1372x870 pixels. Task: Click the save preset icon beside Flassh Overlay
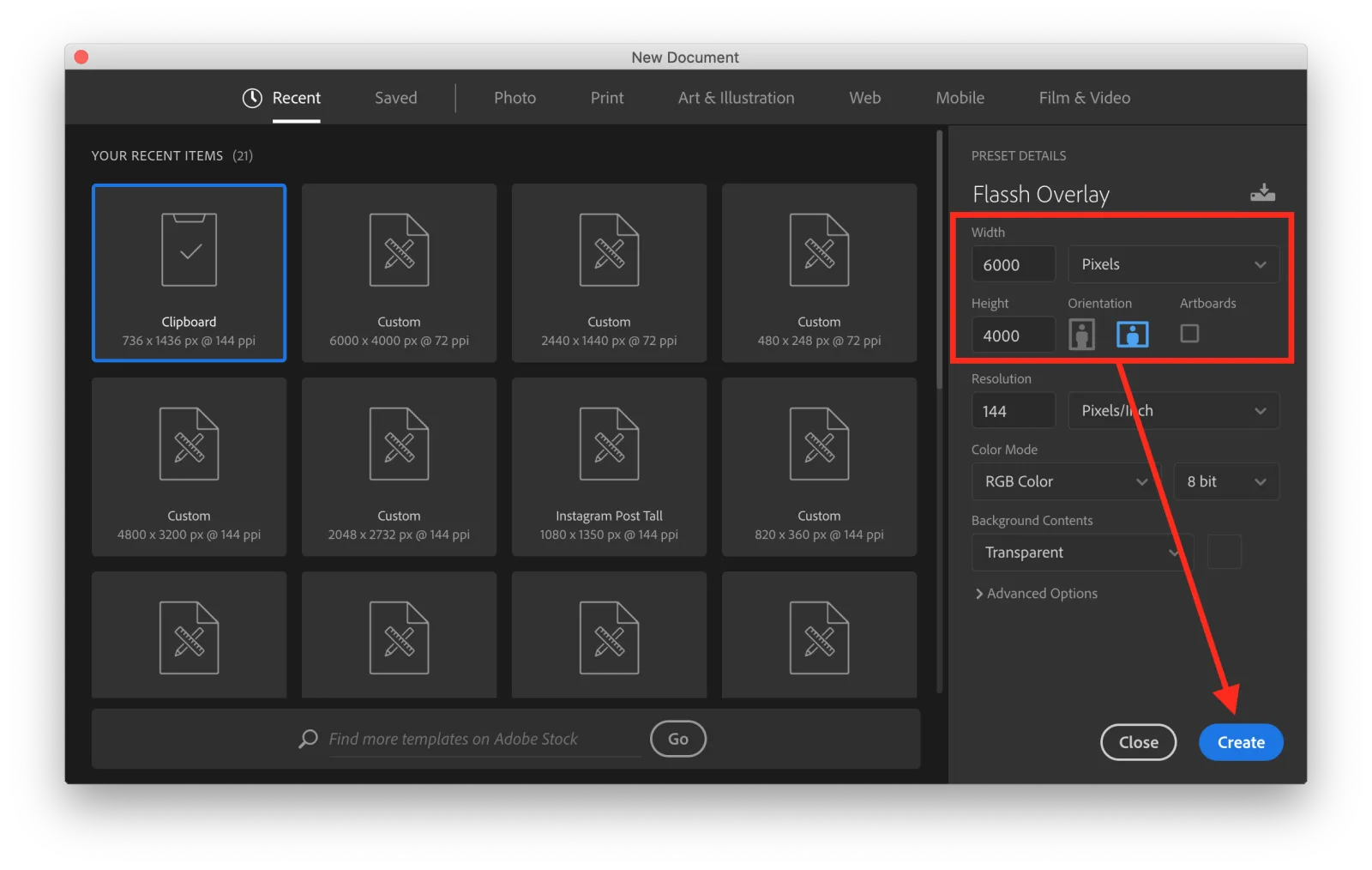coord(1262,192)
